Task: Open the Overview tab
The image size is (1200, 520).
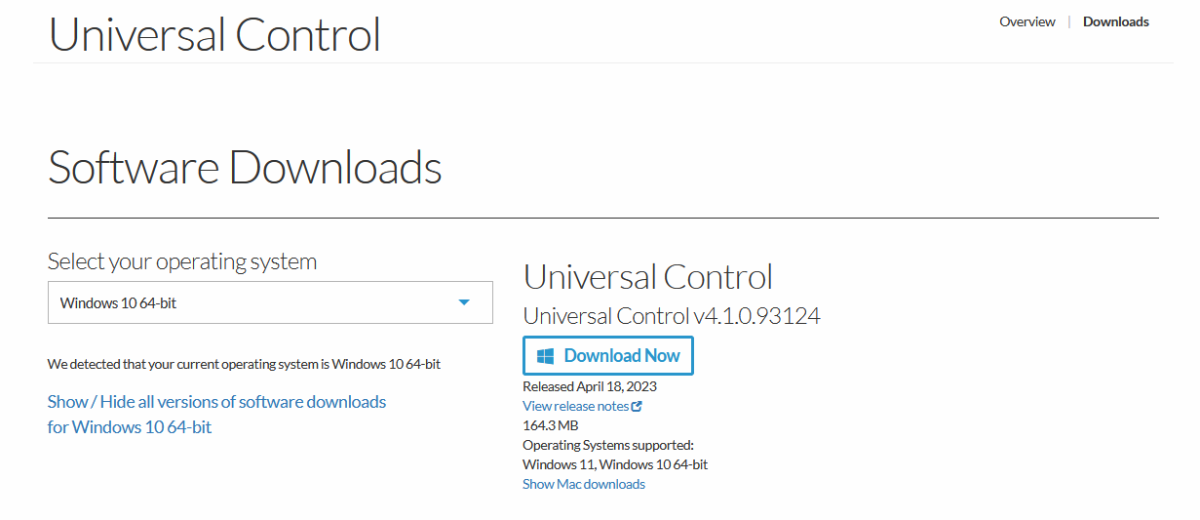Action: 1027,21
